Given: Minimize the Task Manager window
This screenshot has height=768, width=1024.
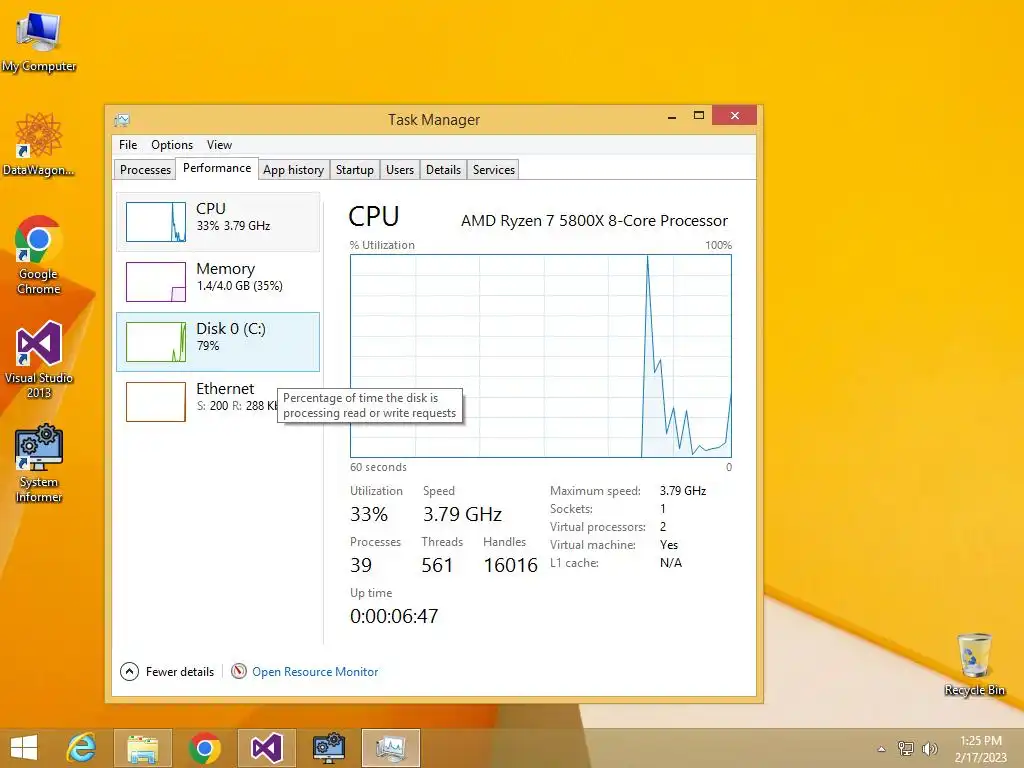Looking at the screenshot, I should [x=672, y=116].
